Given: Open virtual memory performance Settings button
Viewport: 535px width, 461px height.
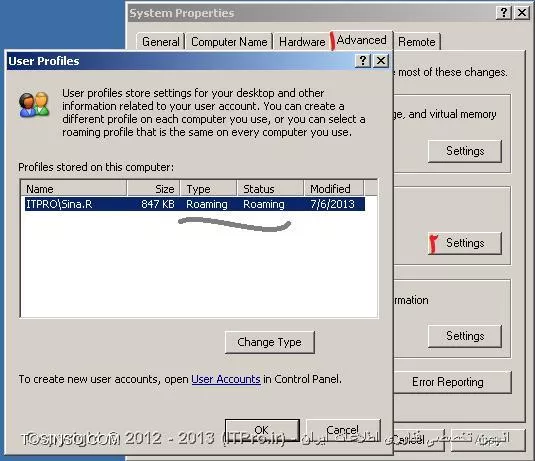Looking at the screenshot, I should pyautogui.click(x=465, y=151).
